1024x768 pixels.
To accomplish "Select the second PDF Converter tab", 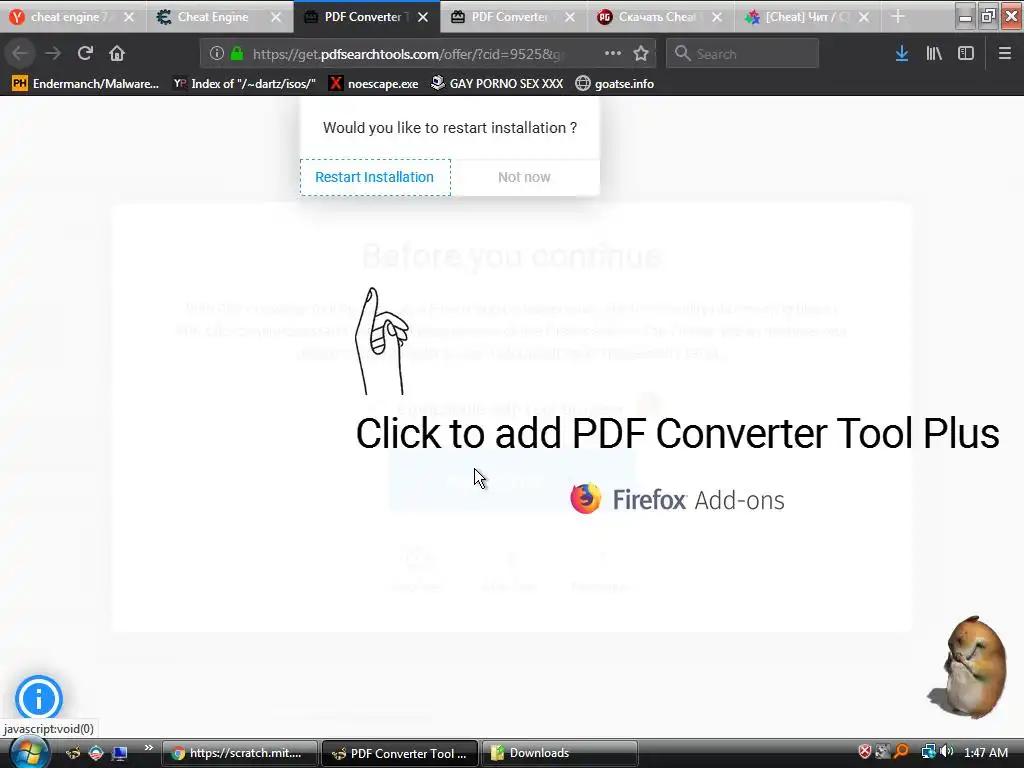I will [510, 17].
